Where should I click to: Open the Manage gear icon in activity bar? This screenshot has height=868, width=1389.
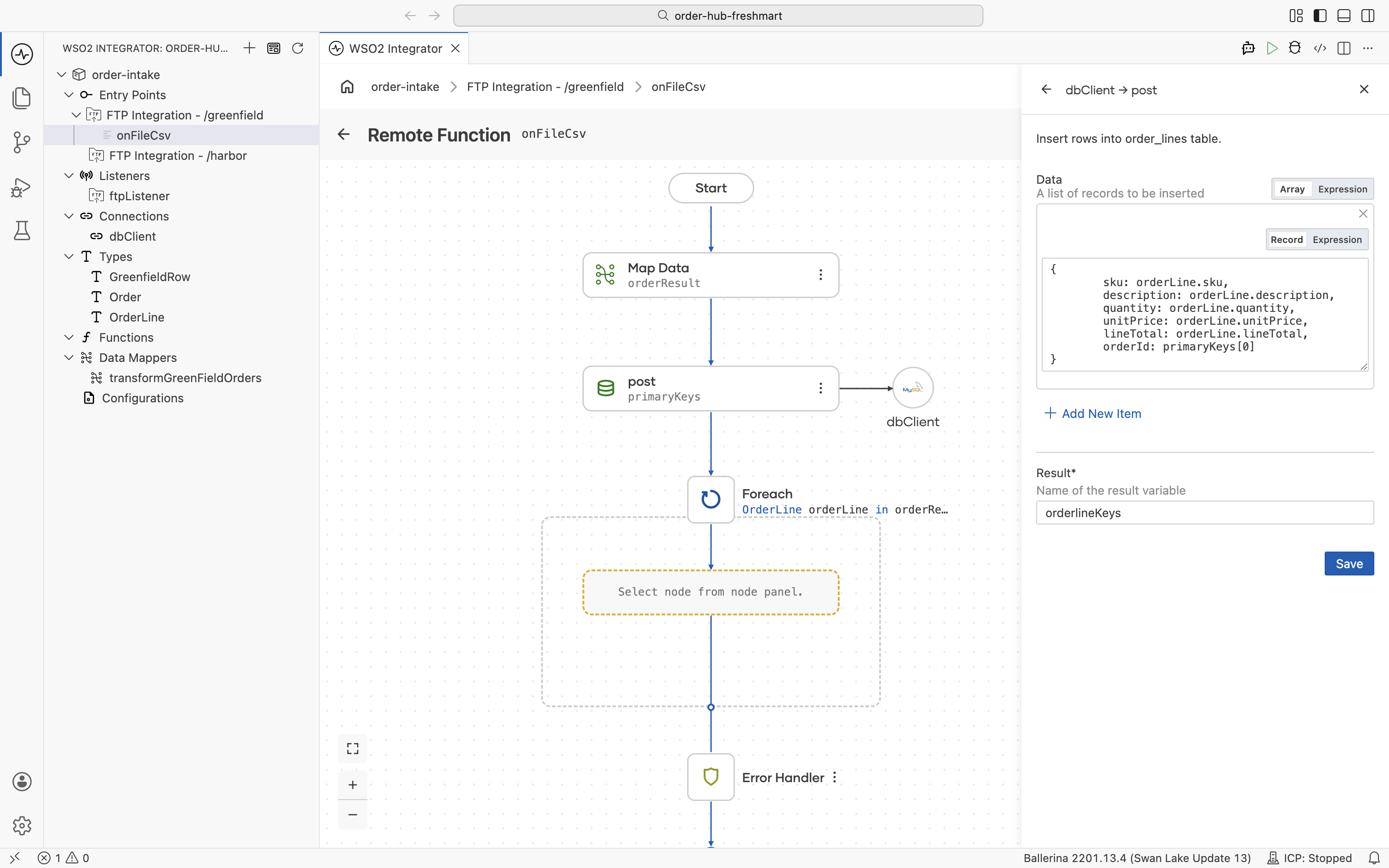[x=22, y=826]
